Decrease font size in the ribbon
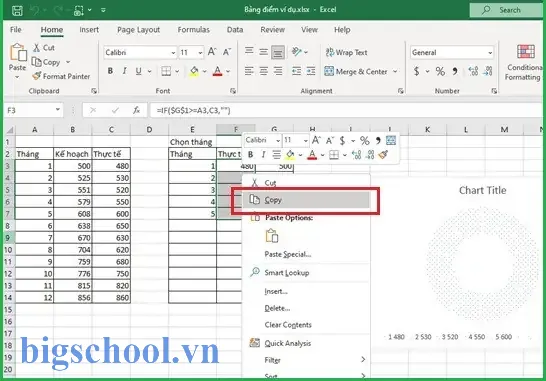The image size is (546, 381). coord(227,52)
